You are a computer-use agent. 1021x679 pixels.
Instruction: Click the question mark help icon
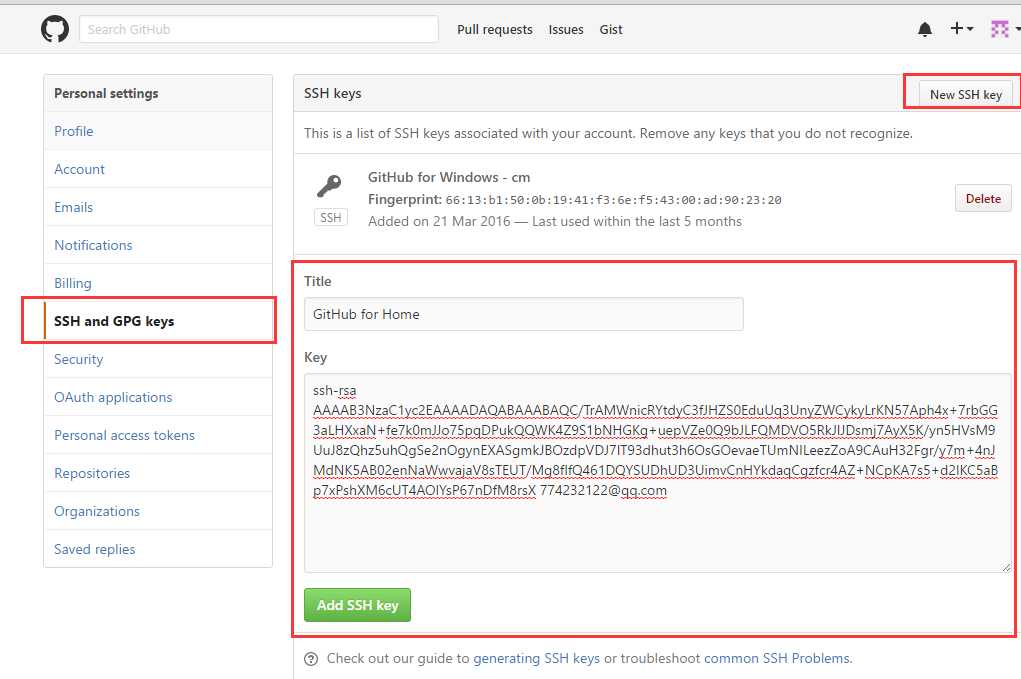tap(311, 659)
